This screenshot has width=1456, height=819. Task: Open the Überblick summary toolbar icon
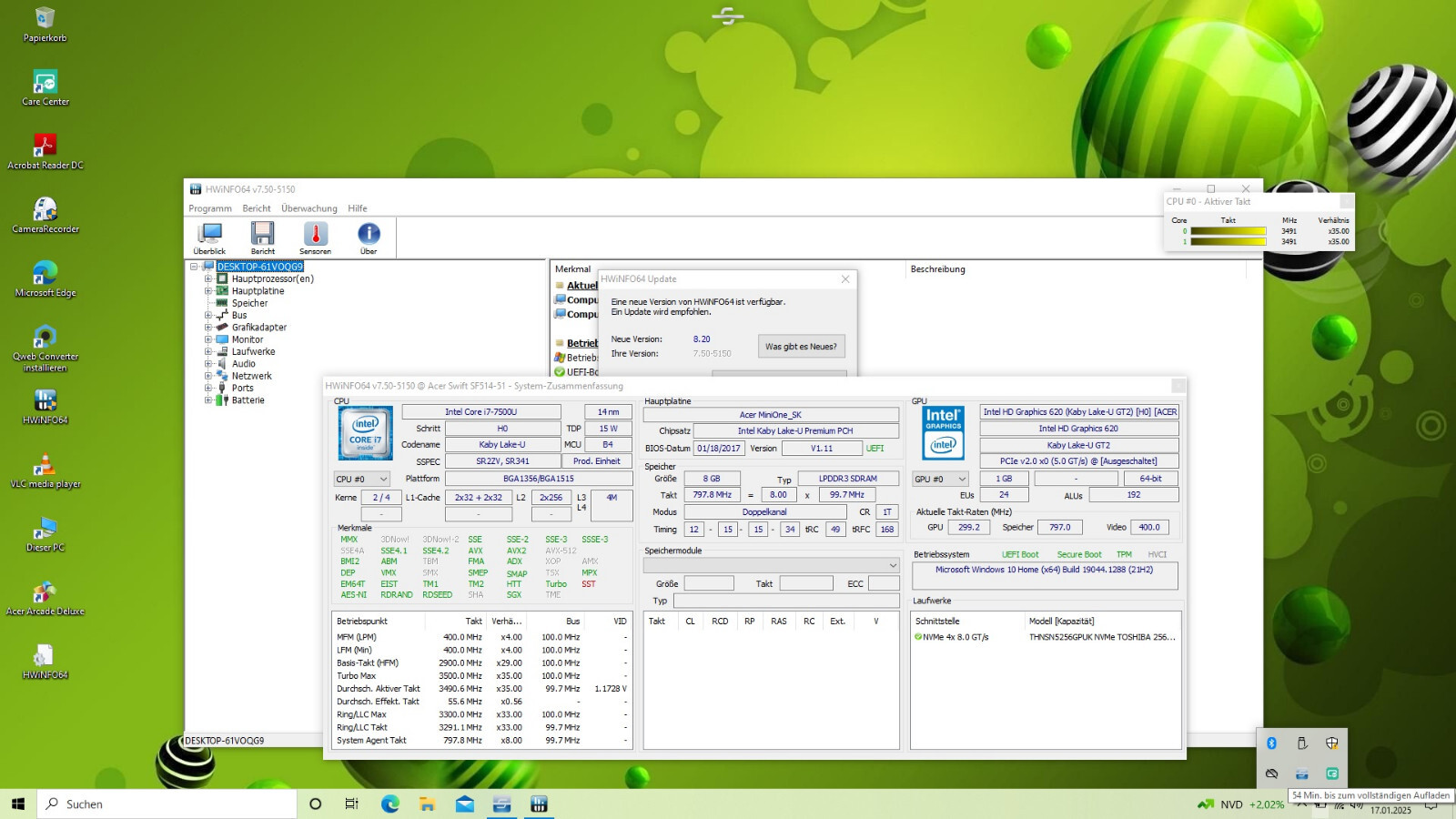tap(210, 238)
